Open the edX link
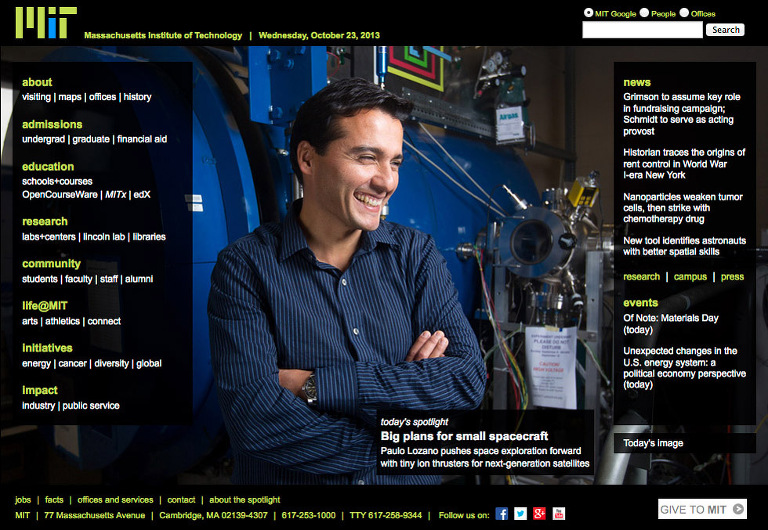This screenshot has width=768, height=530. tap(142, 194)
